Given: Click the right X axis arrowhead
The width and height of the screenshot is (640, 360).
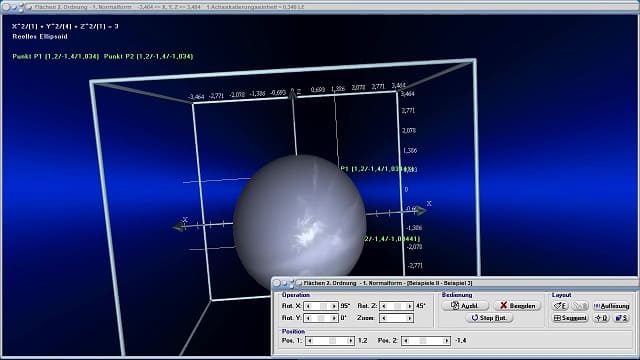Looking at the screenshot, I should [x=422, y=211].
